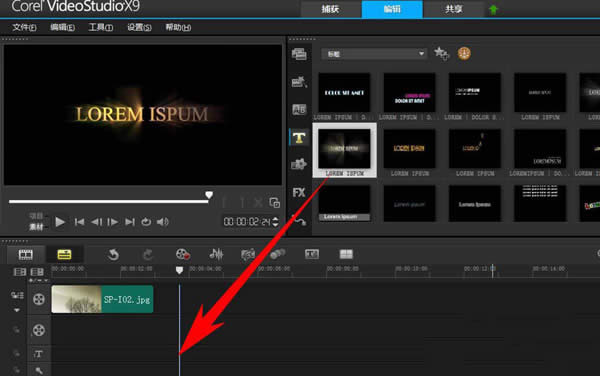Open the 设置(S) menu
The height and width of the screenshot is (376, 600).
[139, 28]
